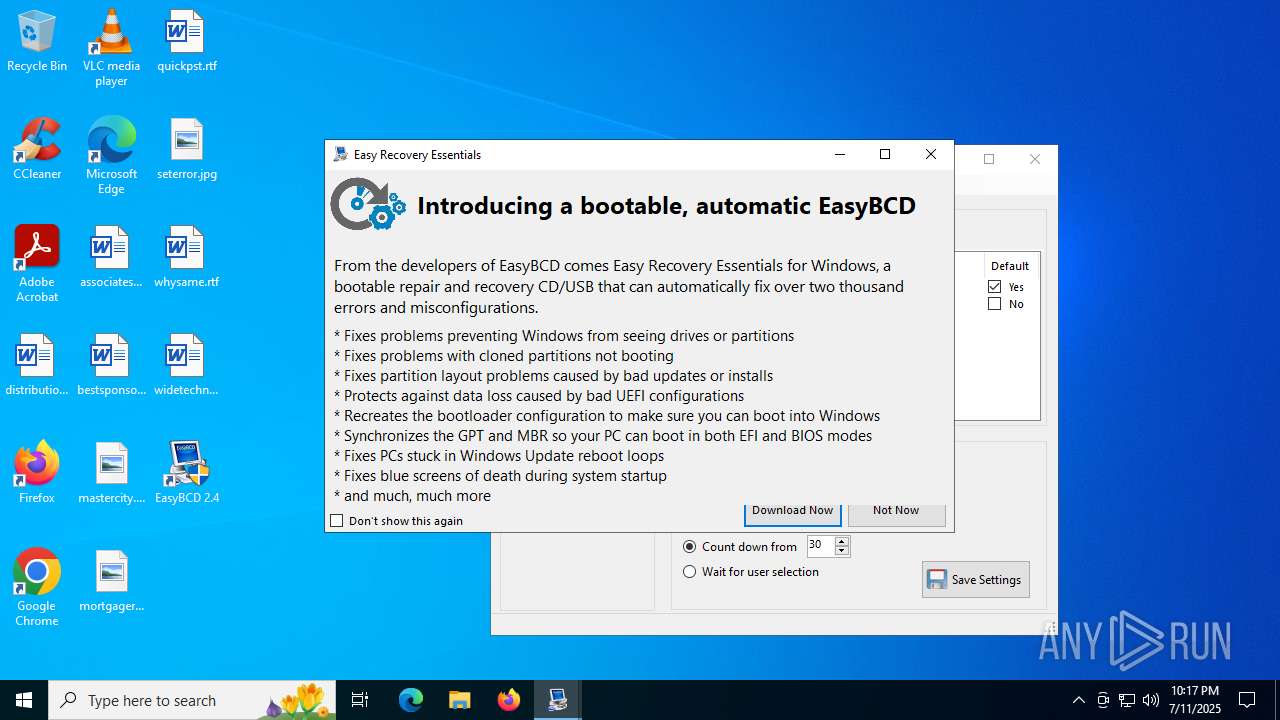1280x720 pixels.
Task: Open Google Chrome desktop shortcut
Action: point(37,588)
